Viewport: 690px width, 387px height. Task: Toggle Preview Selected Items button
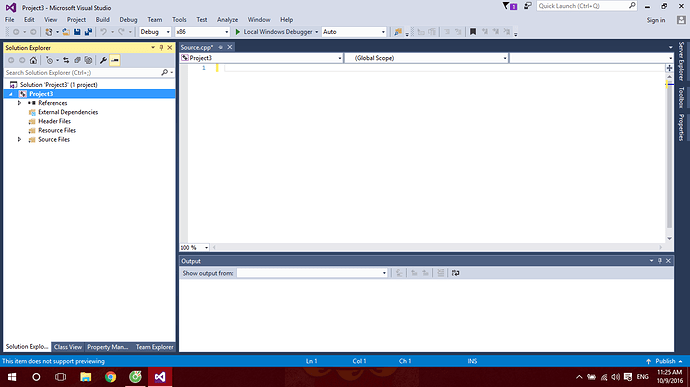coord(115,60)
